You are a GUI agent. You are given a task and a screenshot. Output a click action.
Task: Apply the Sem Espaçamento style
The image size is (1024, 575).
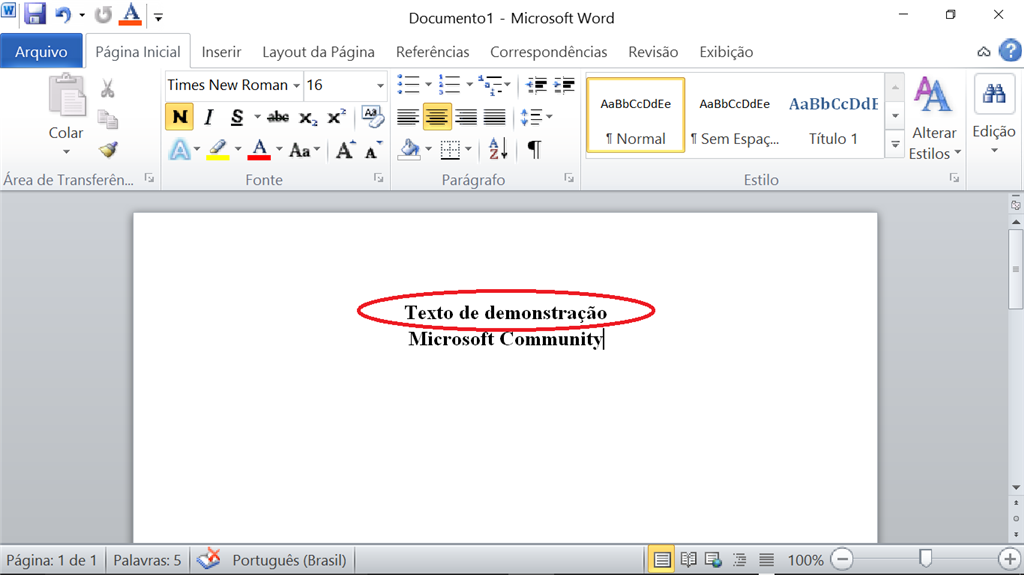(735, 115)
